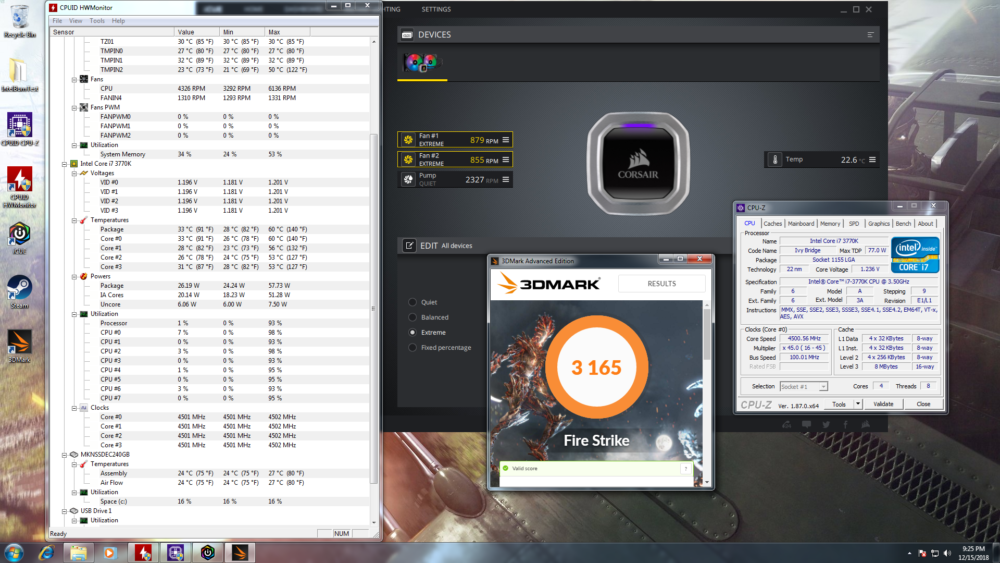Screen dimensions: 1000x563
Task: Collapse the Powers node
Action: tap(74, 277)
